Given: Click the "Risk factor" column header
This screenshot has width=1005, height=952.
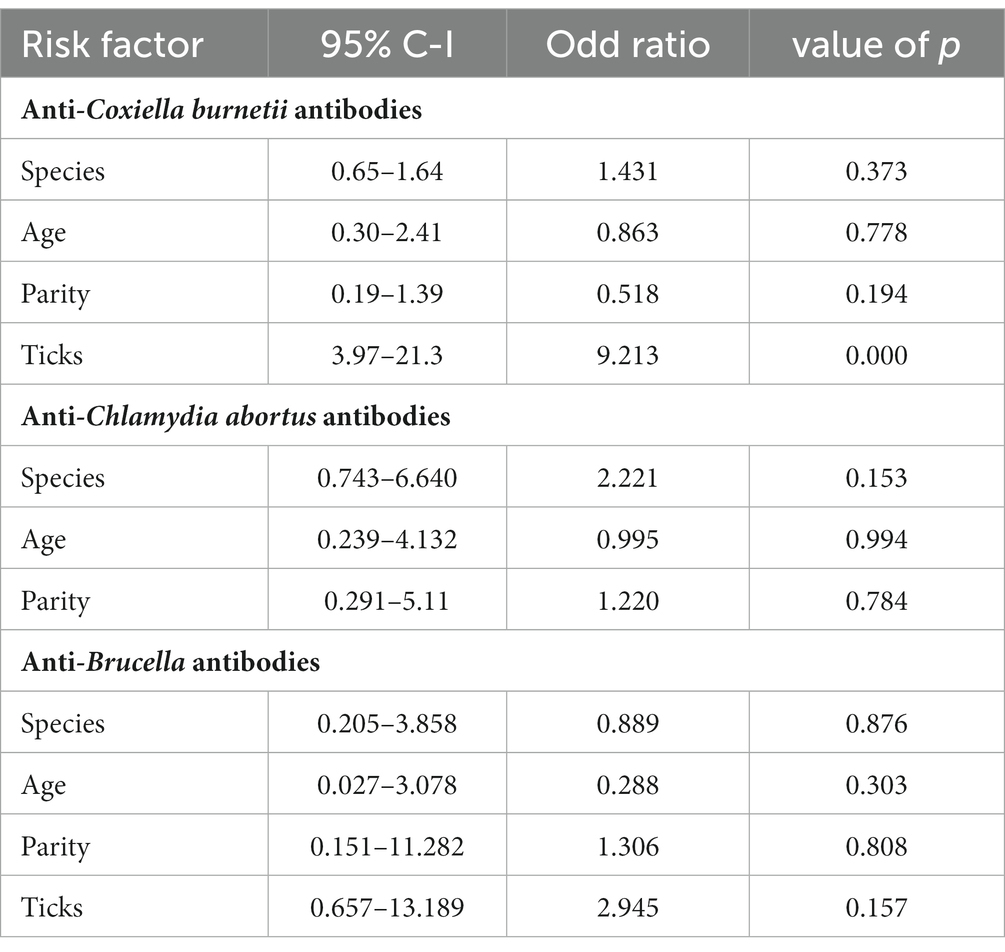Looking at the screenshot, I should (x=112, y=45).
